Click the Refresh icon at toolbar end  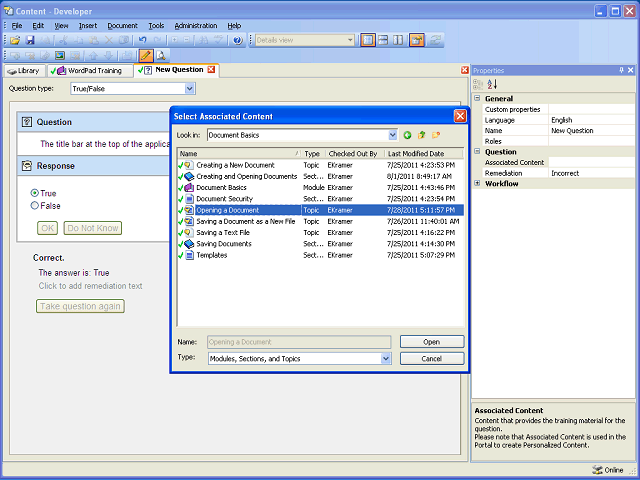(435, 40)
